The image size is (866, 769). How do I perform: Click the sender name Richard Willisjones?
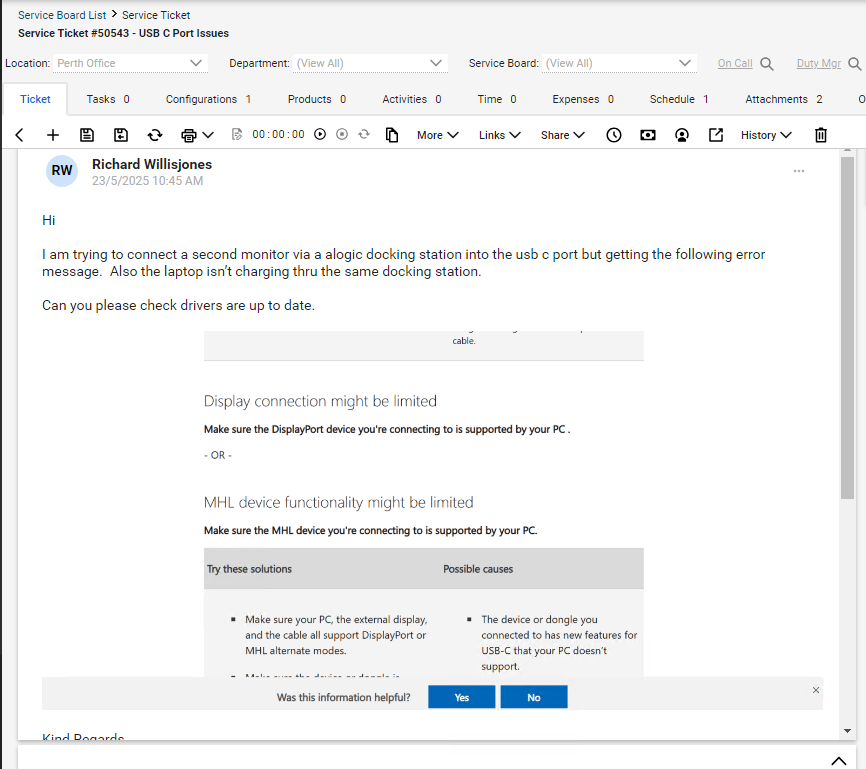(x=152, y=164)
